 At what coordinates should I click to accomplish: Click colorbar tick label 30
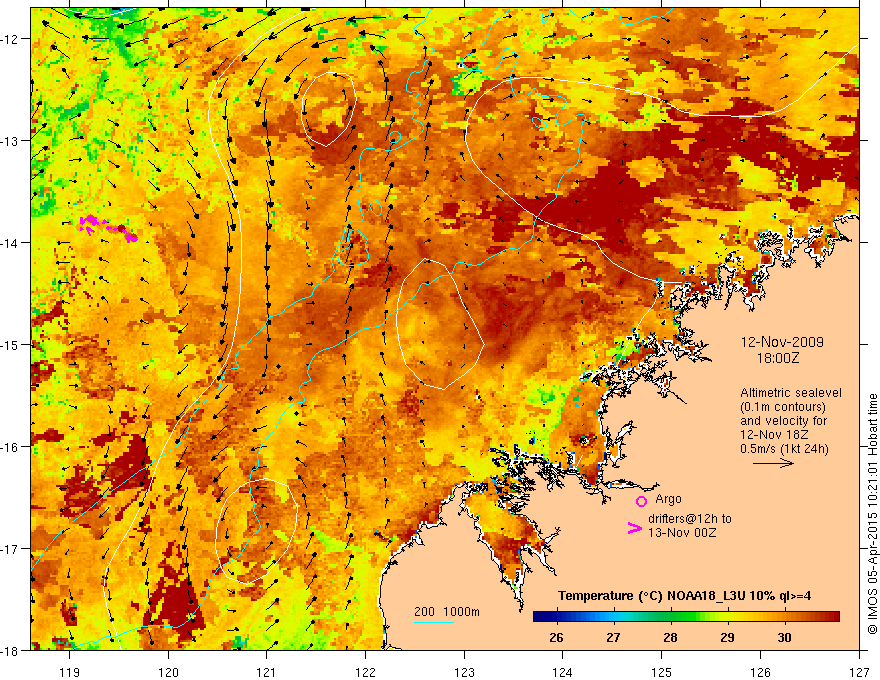tap(785, 637)
